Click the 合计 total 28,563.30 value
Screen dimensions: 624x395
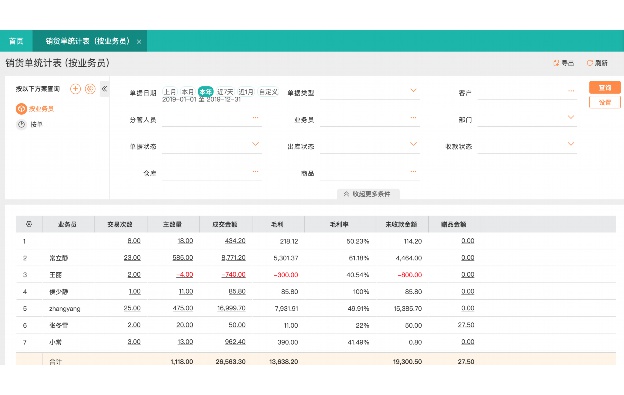[x=230, y=362]
